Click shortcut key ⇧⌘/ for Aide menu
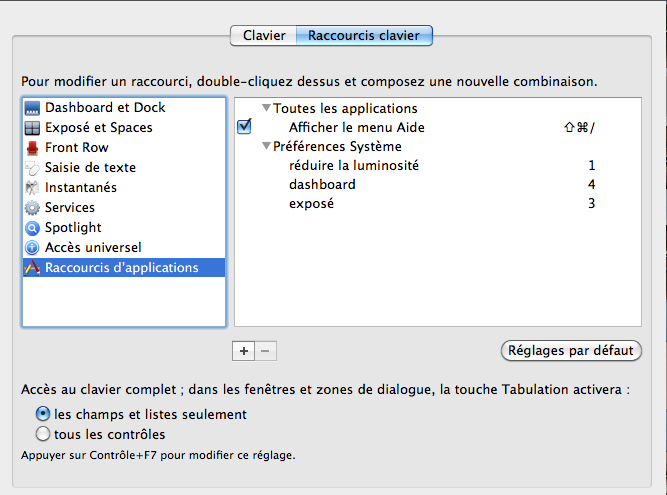Image resolution: width=667 pixels, height=495 pixels. [579, 127]
